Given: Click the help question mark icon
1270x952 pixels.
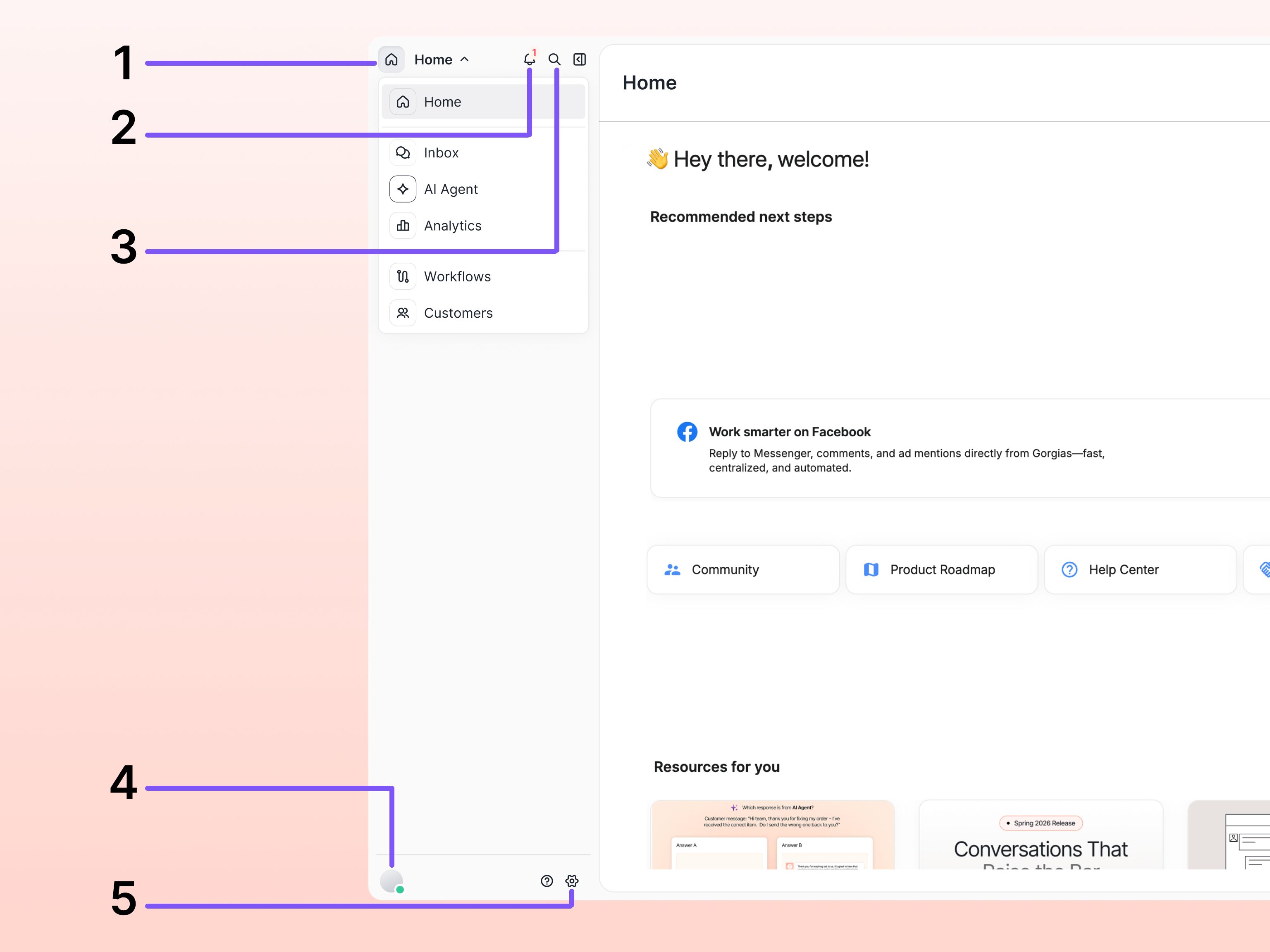Looking at the screenshot, I should pos(546,881).
